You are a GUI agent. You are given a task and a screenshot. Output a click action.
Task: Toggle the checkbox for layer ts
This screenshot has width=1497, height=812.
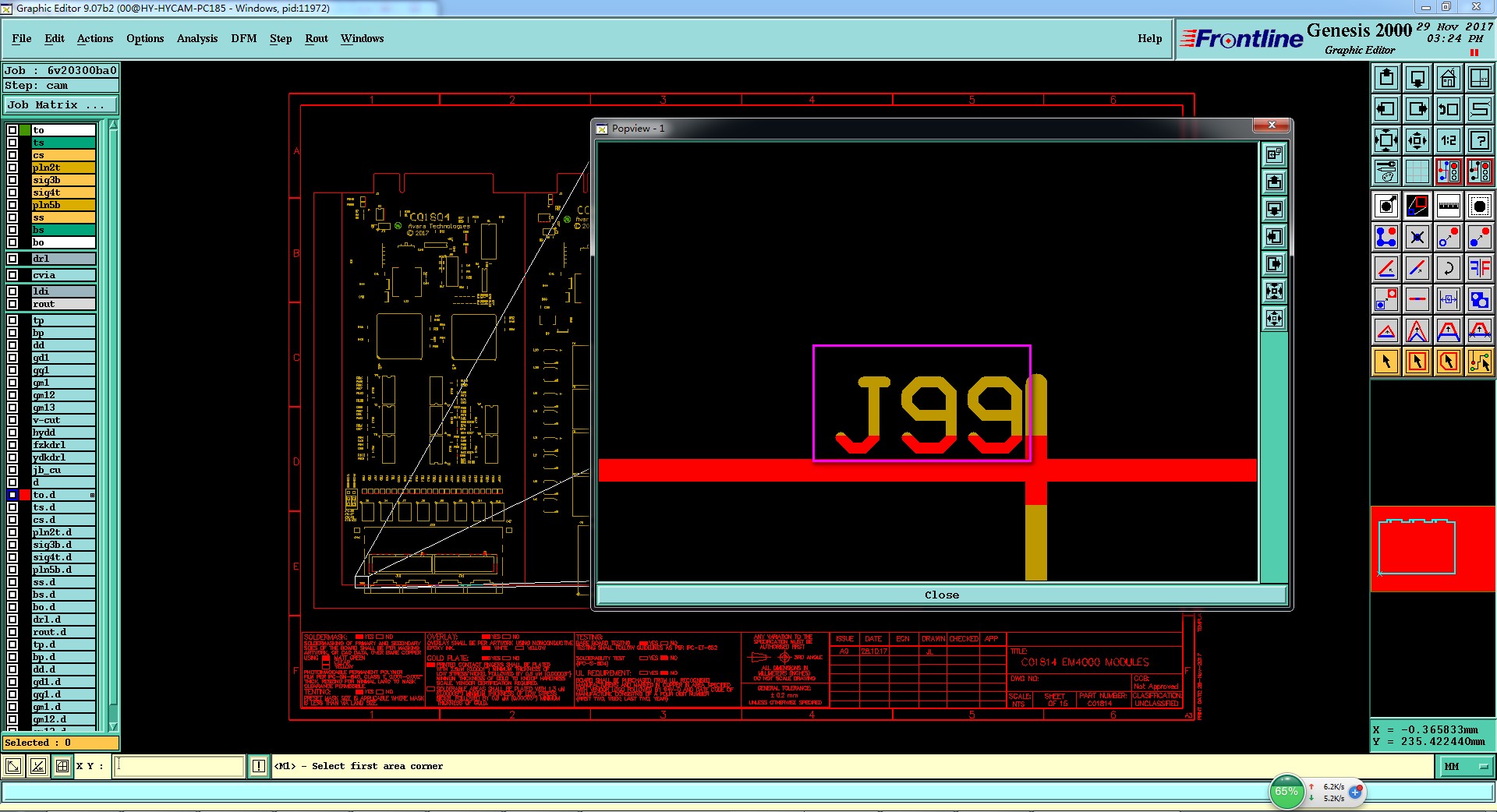(x=12, y=143)
